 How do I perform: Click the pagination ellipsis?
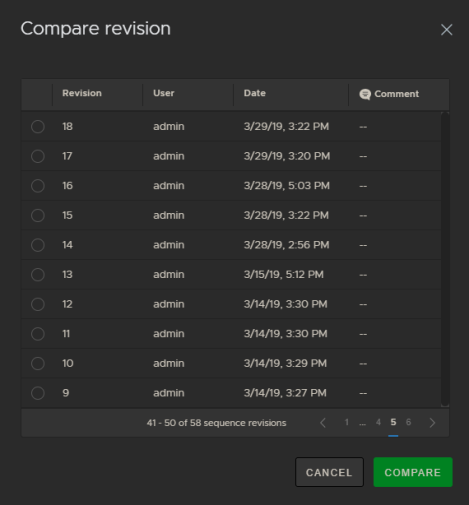[x=362, y=423]
